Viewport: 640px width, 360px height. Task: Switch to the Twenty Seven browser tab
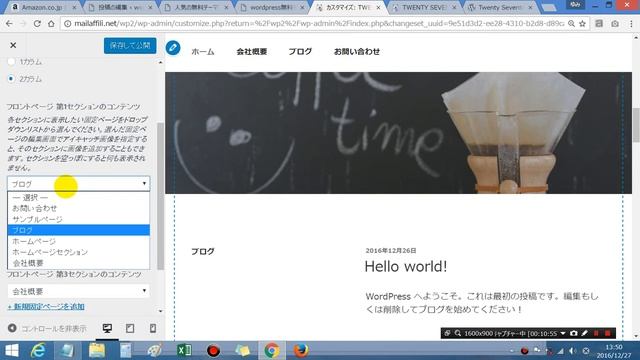click(x=500, y=7)
